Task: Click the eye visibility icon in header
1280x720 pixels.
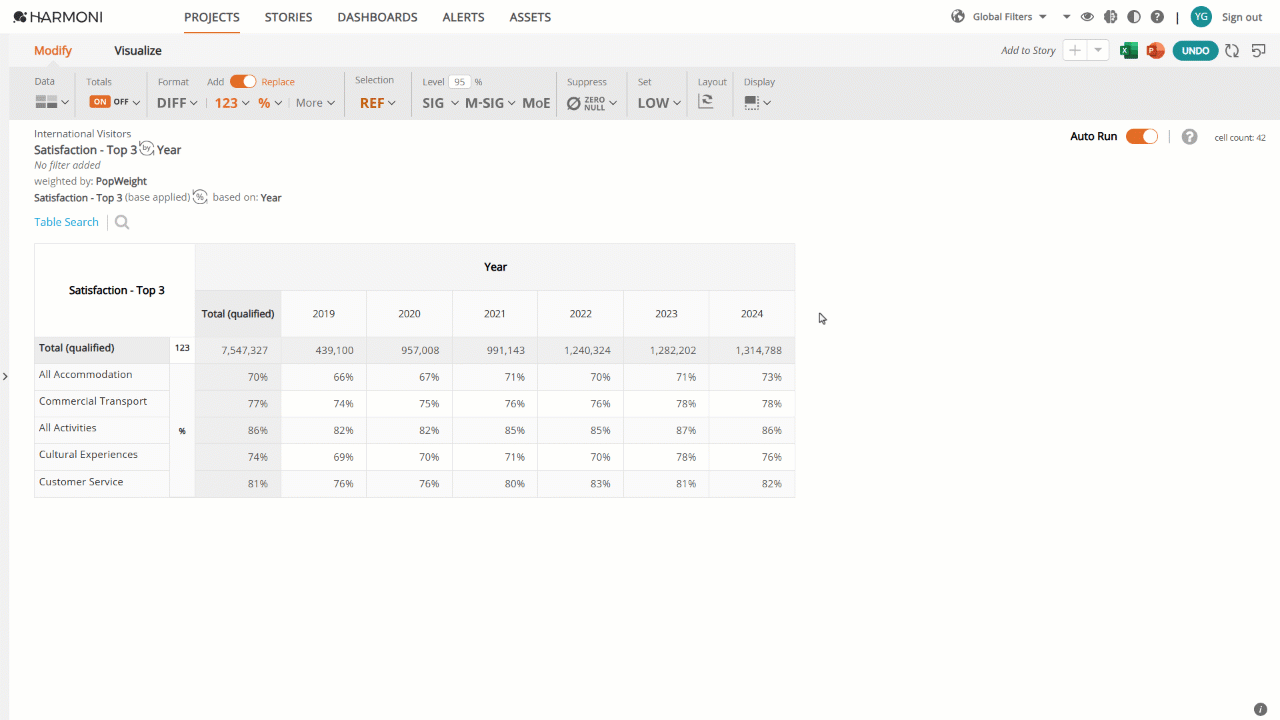Action: click(x=1087, y=17)
